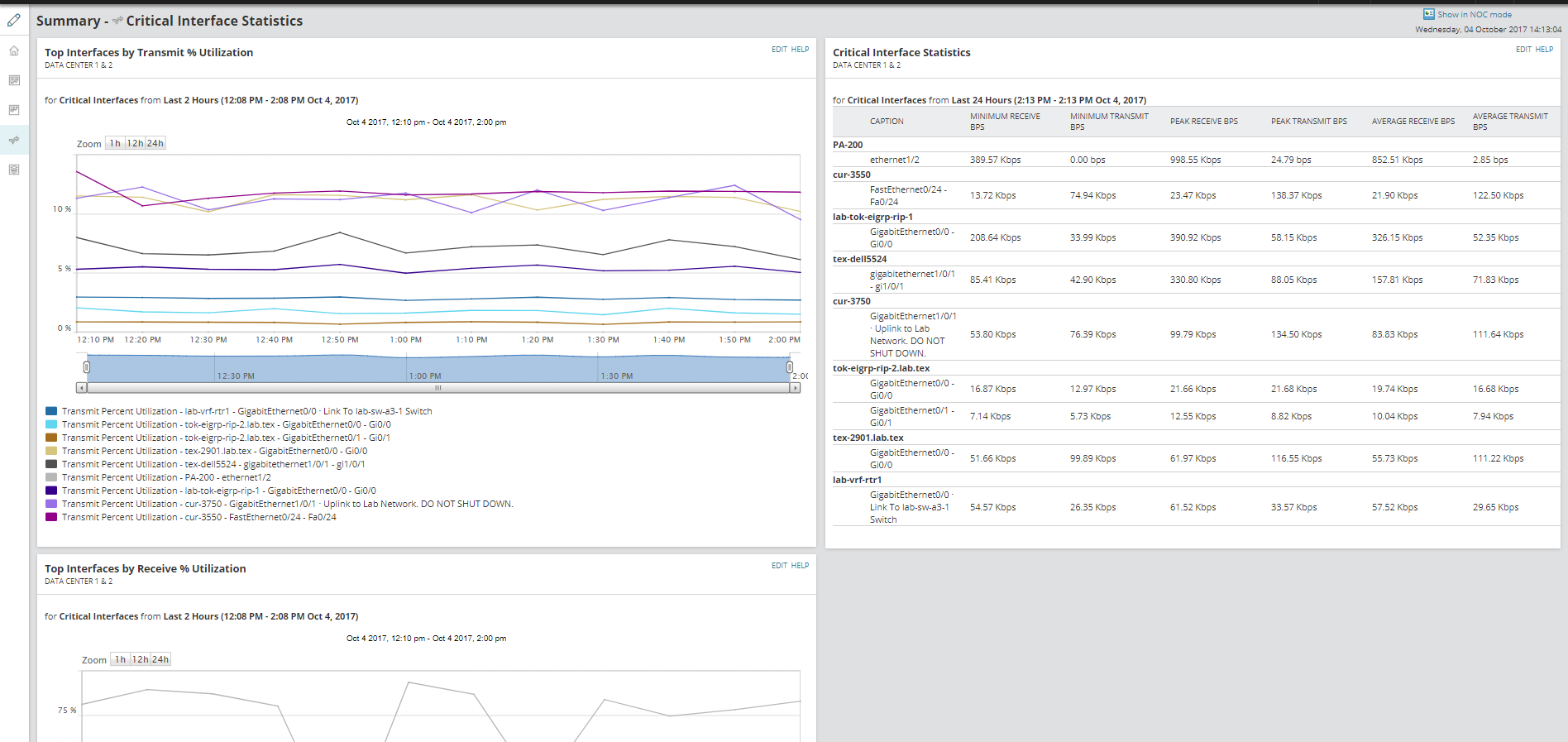Image resolution: width=1568 pixels, height=742 pixels.
Task: Open tok-eigrp-rip-2.lab.tex node in statistics table
Action: pos(881,368)
